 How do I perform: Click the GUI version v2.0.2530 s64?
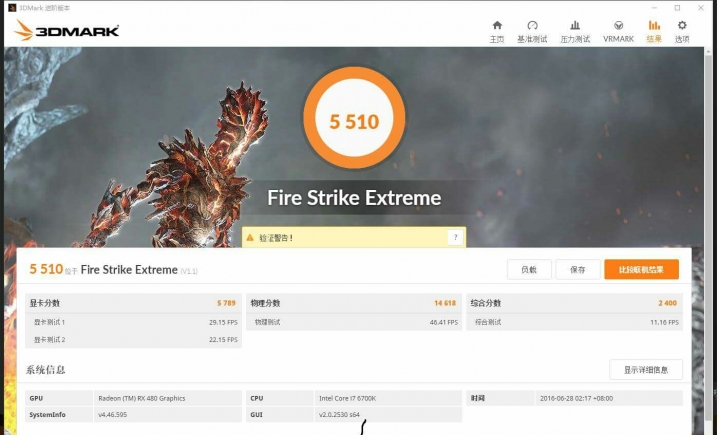click(339, 414)
